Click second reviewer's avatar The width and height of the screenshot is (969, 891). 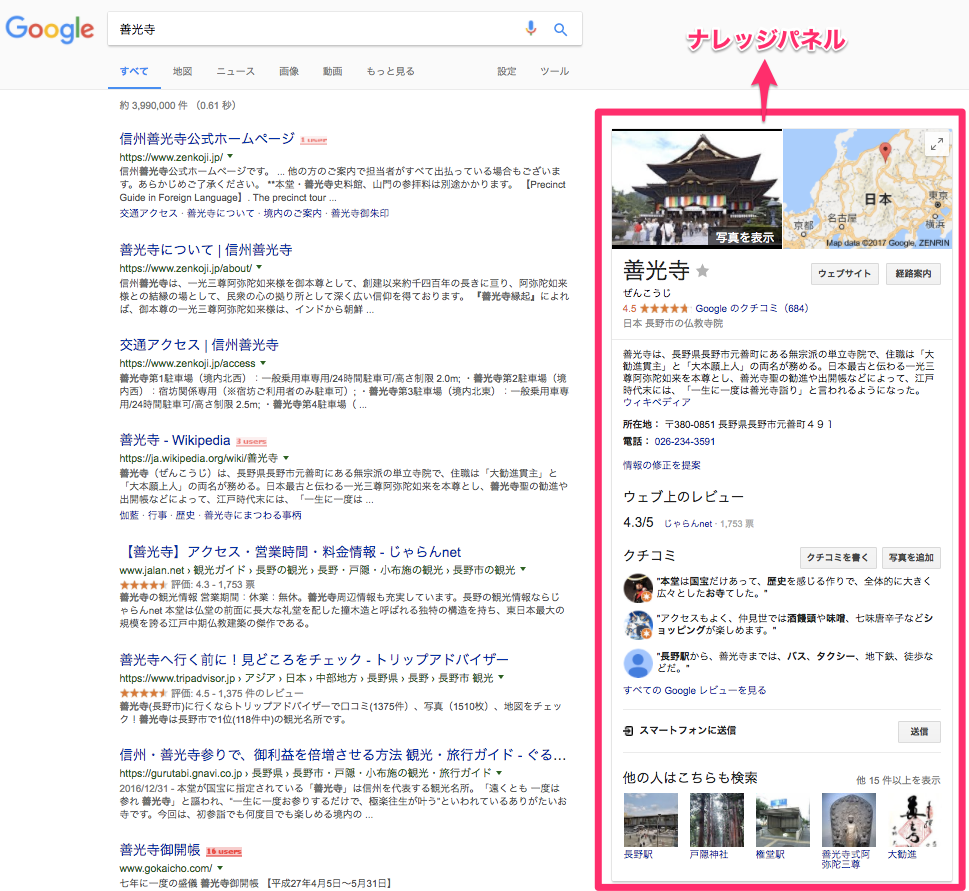click(638, 625)
